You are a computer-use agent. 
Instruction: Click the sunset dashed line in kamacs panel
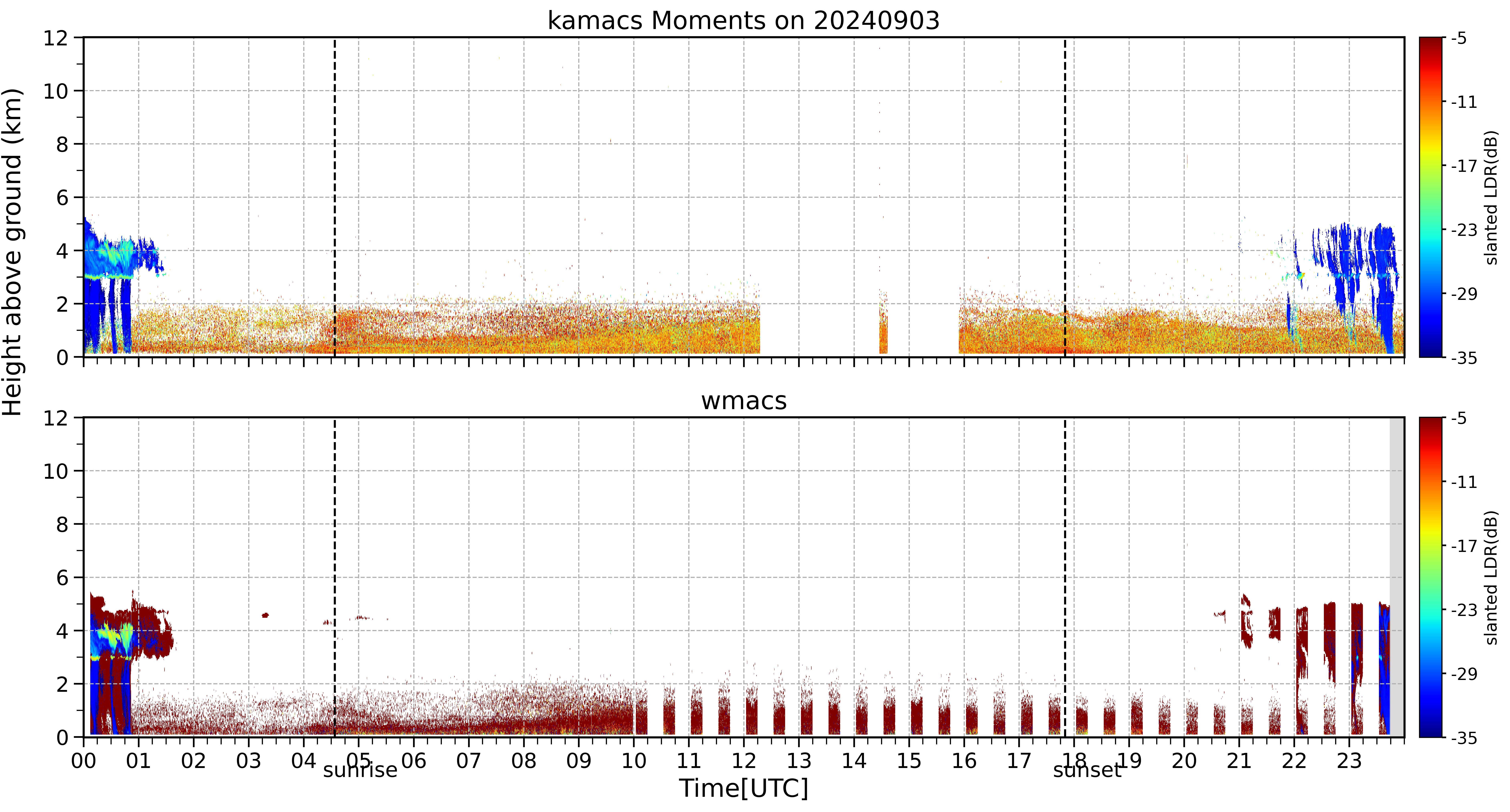1065,197
